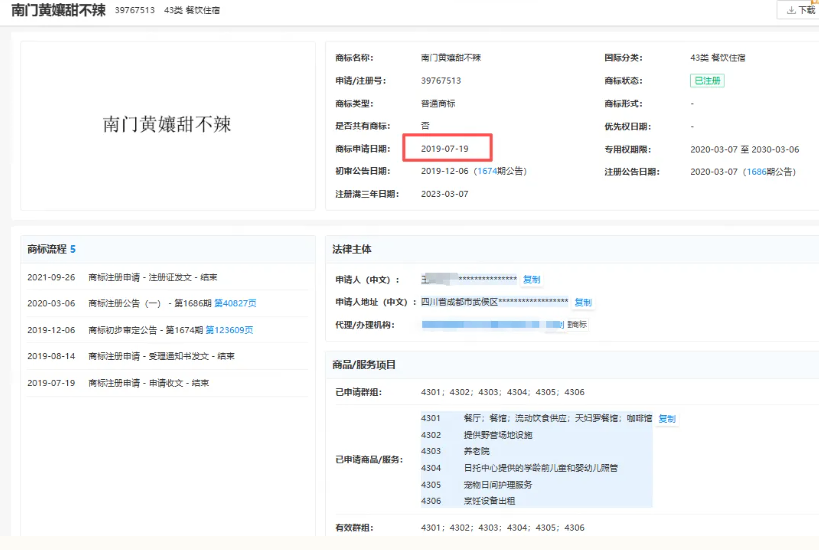
Task: Click the 商标 button beside the agency
Action: pos(577,325)
